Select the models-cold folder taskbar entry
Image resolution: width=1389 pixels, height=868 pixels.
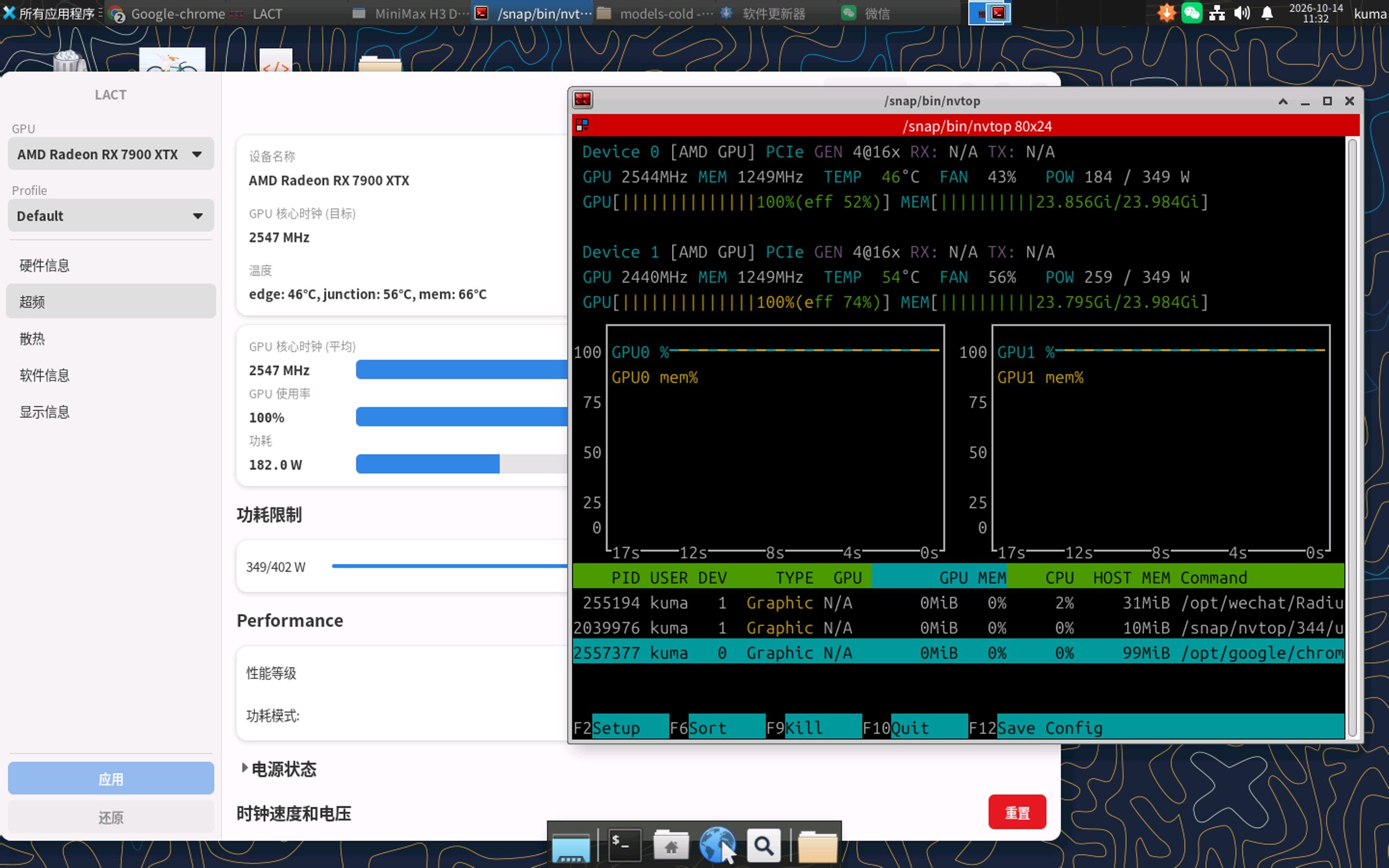click(x=655, y=13)
